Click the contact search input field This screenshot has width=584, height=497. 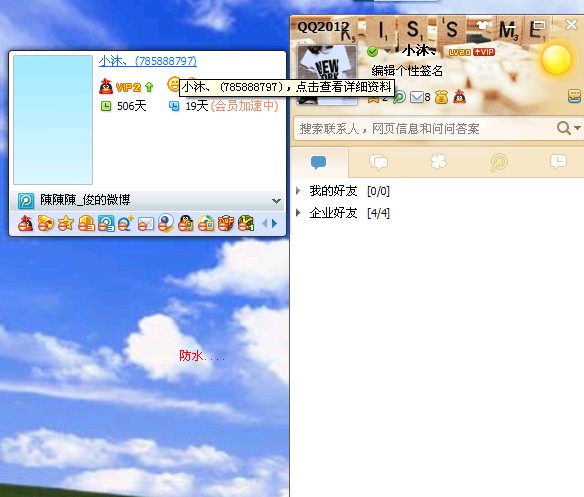tap(424, 129)
